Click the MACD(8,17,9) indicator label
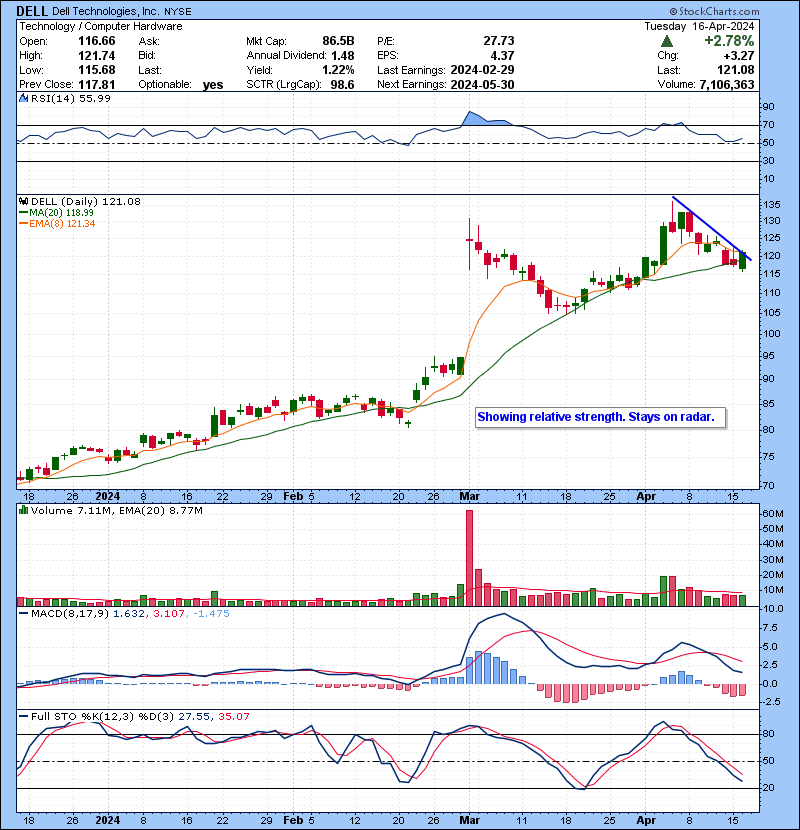This screenshot has width=800, height=830. tap(70, 614)
